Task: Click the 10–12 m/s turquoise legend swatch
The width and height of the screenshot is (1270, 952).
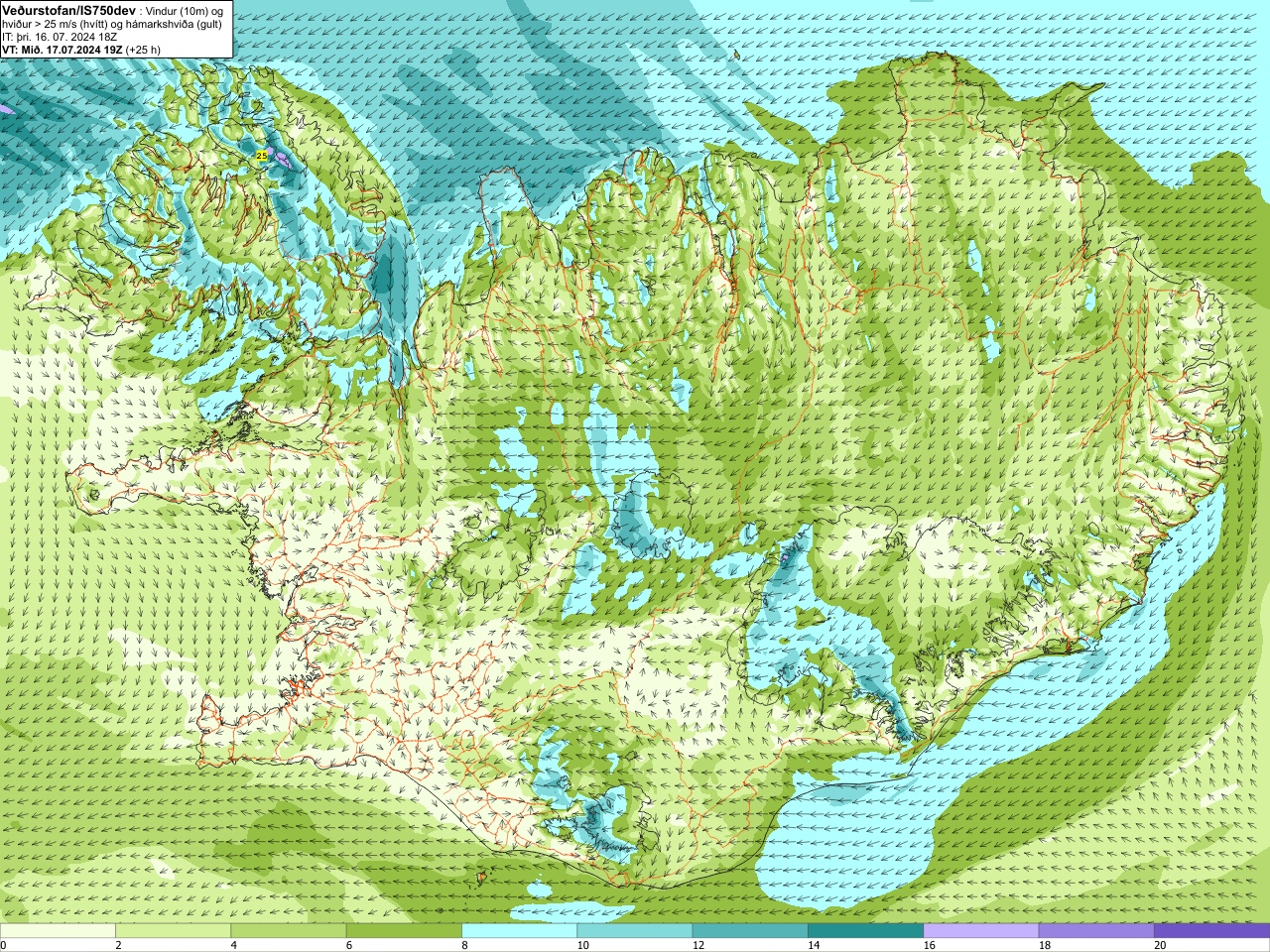Action: (x=635, y=931)
